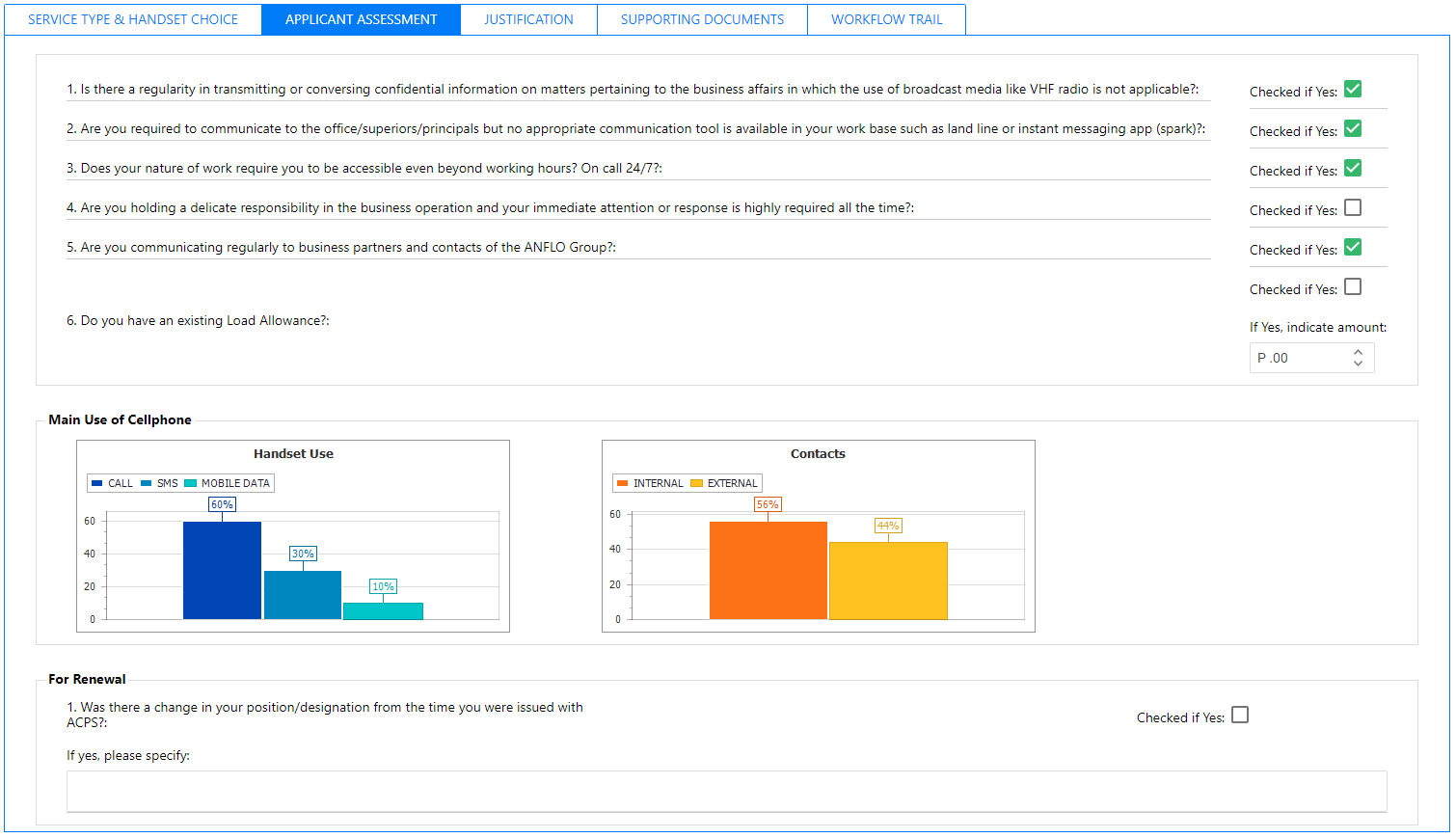Check the box for question 4 delicate responsibility

tap(1353, 206)
